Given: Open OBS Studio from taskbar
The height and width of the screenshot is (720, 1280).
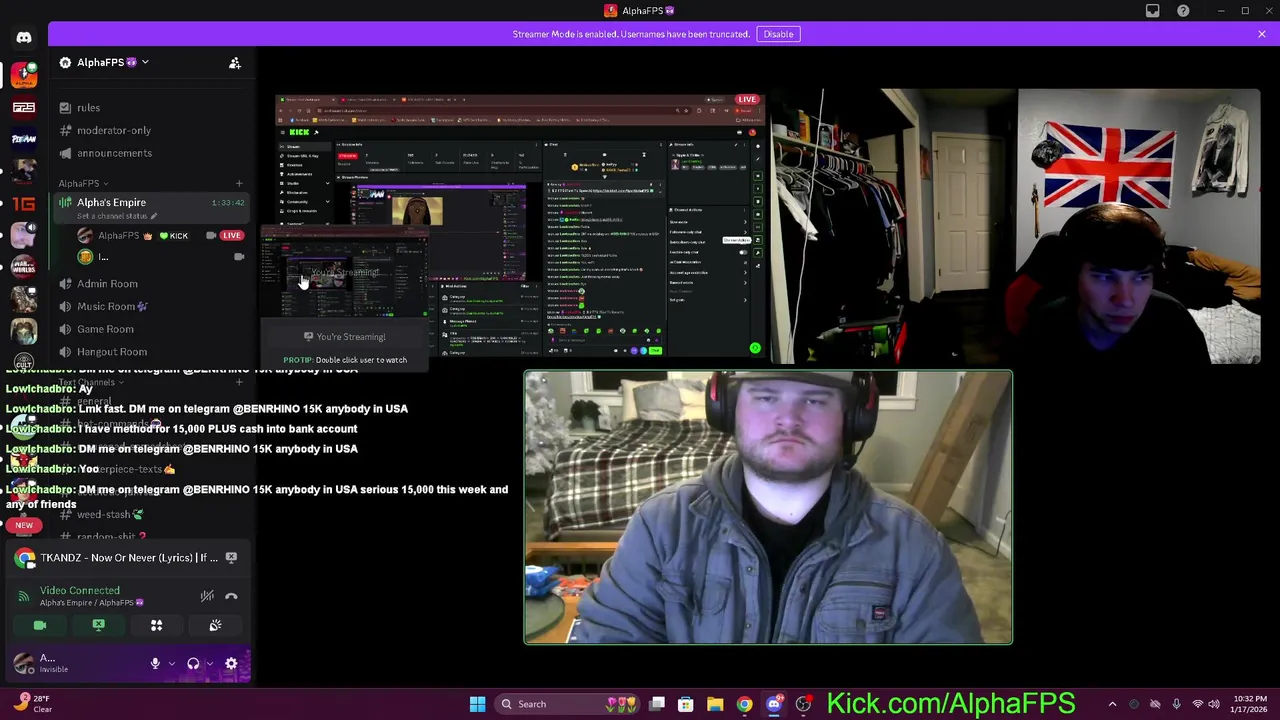Looking at the screenshot, I should point(803,704).
